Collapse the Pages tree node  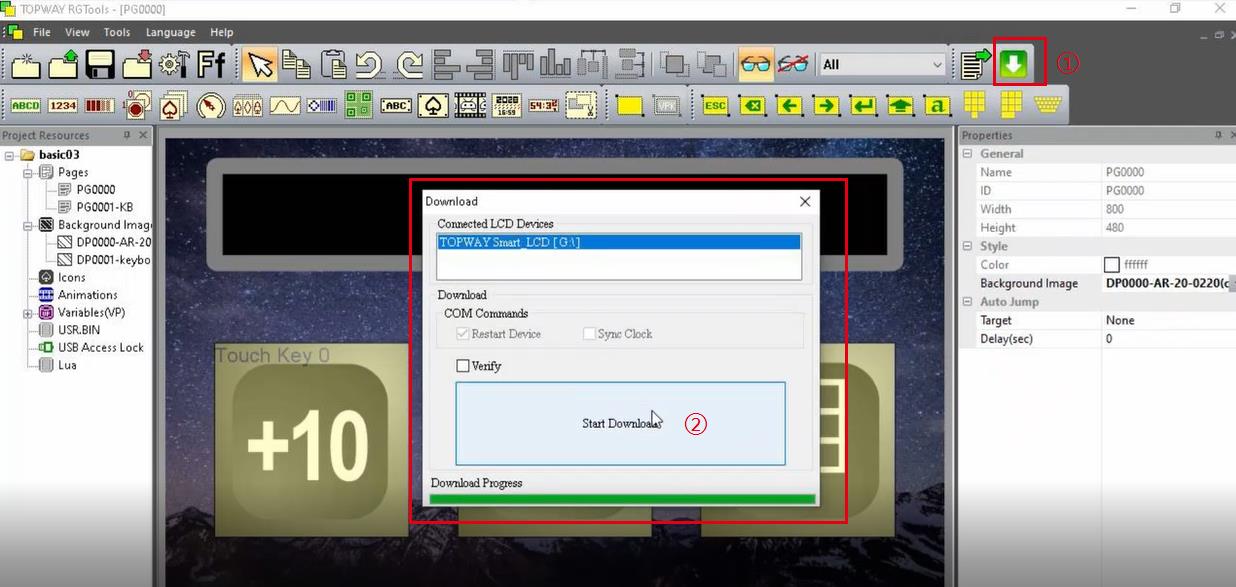pos(29,173)
